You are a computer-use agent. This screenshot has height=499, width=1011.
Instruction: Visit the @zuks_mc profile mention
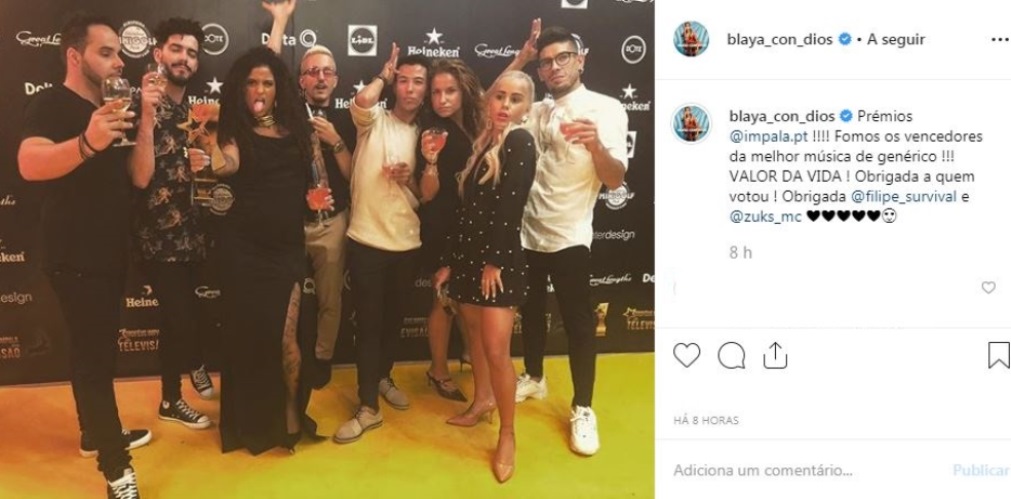(x=765, y=217)
